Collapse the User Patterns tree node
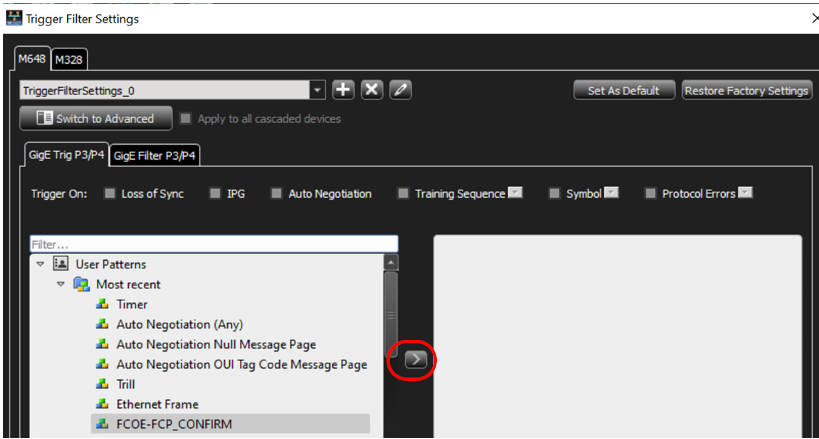 pos(40,264)
